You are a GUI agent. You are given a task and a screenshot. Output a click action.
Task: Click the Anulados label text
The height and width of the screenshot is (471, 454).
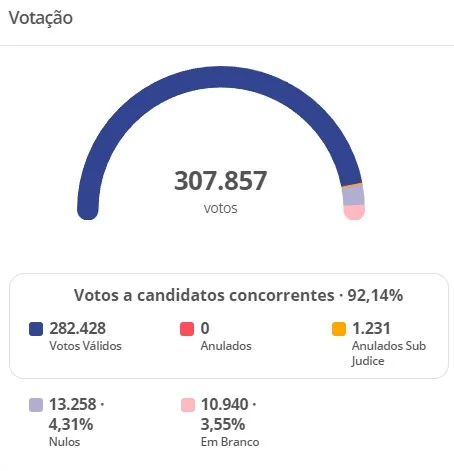(226, 346)
